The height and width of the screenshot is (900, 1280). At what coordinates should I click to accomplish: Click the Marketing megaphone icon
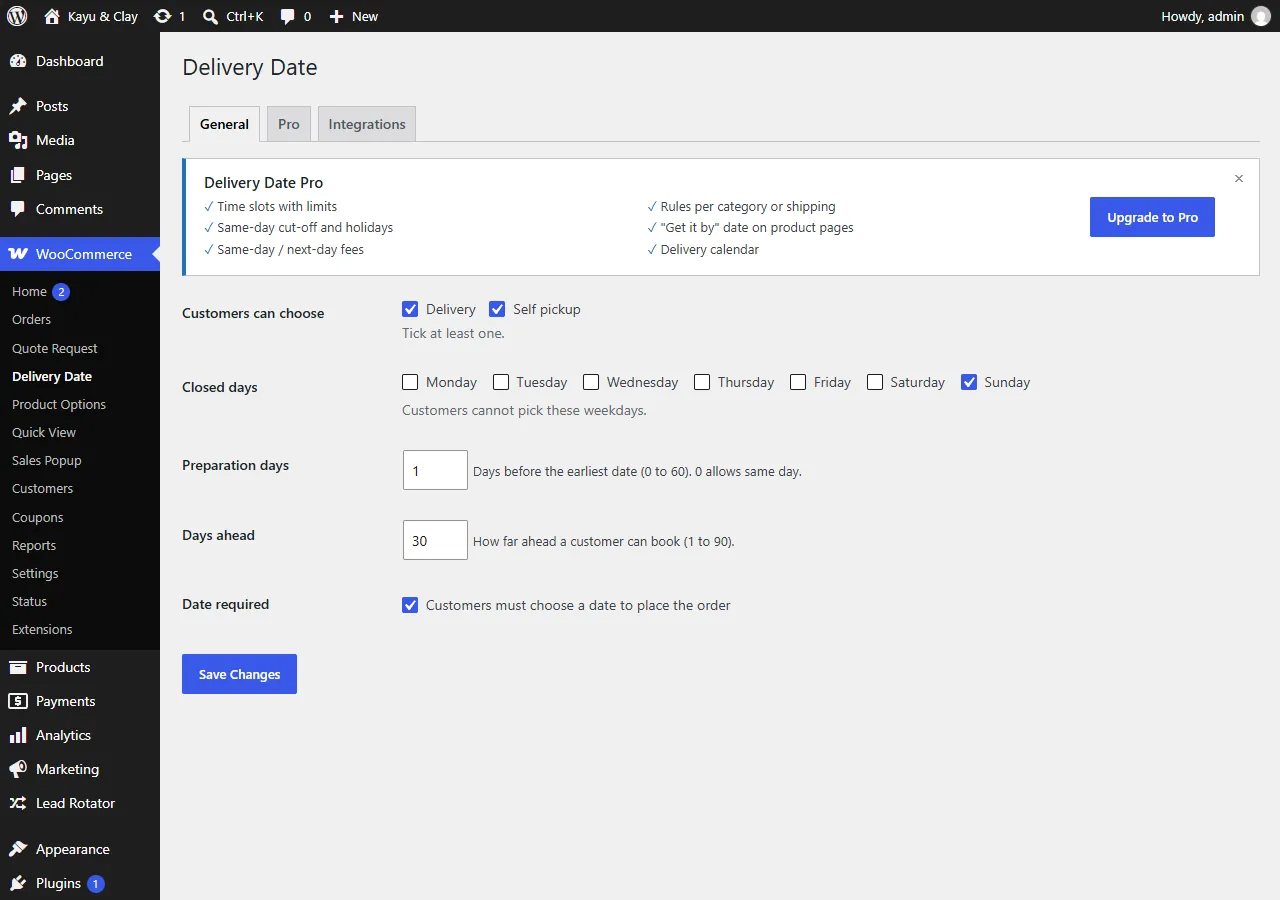[18, 769]
